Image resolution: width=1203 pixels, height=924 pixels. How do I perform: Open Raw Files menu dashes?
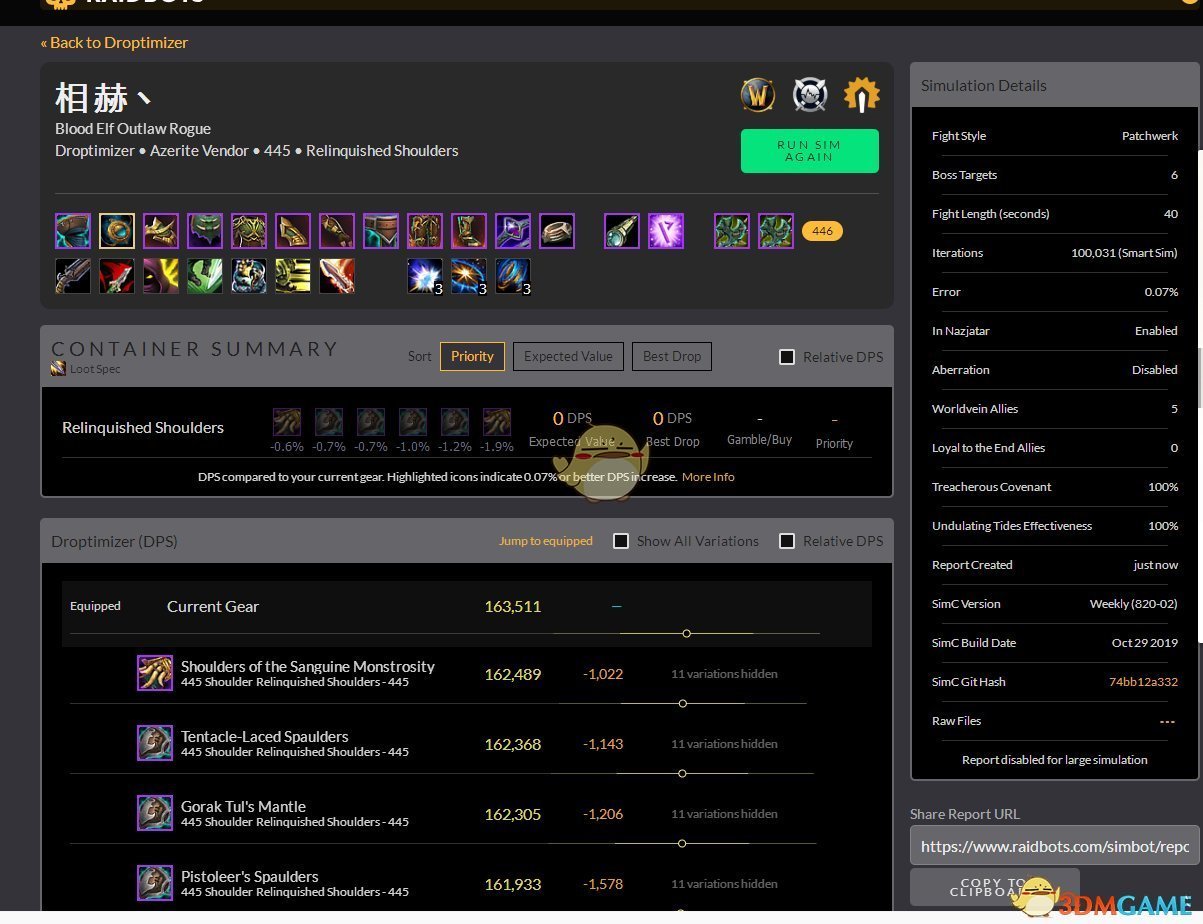click(1167, 721)
